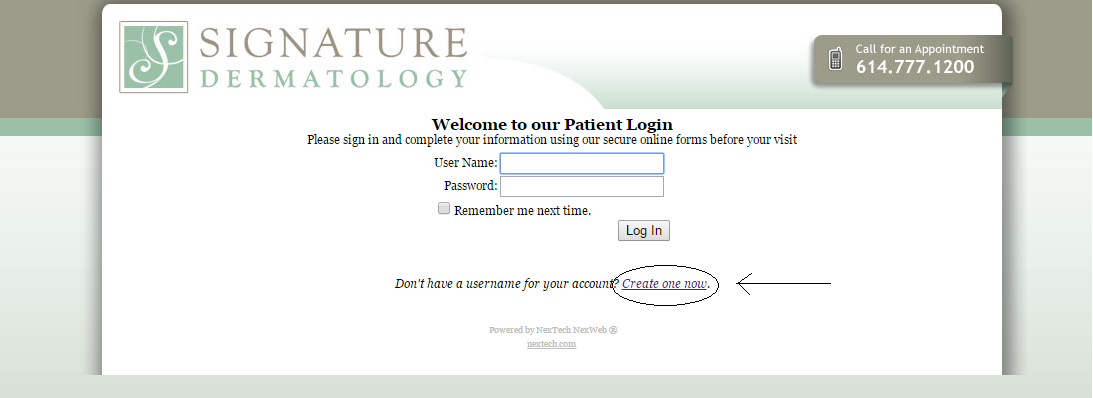Click the Remember me next time label
The height and width of the screenshot is (398, 1093).
coord(522,211)
